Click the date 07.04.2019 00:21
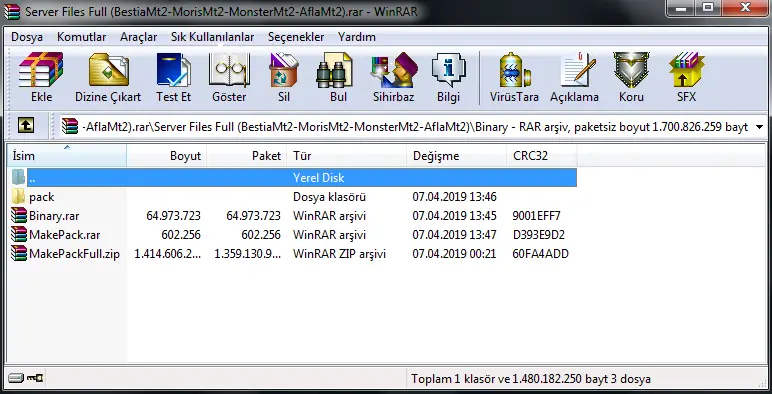772x394 pixels. pos(454,254)
